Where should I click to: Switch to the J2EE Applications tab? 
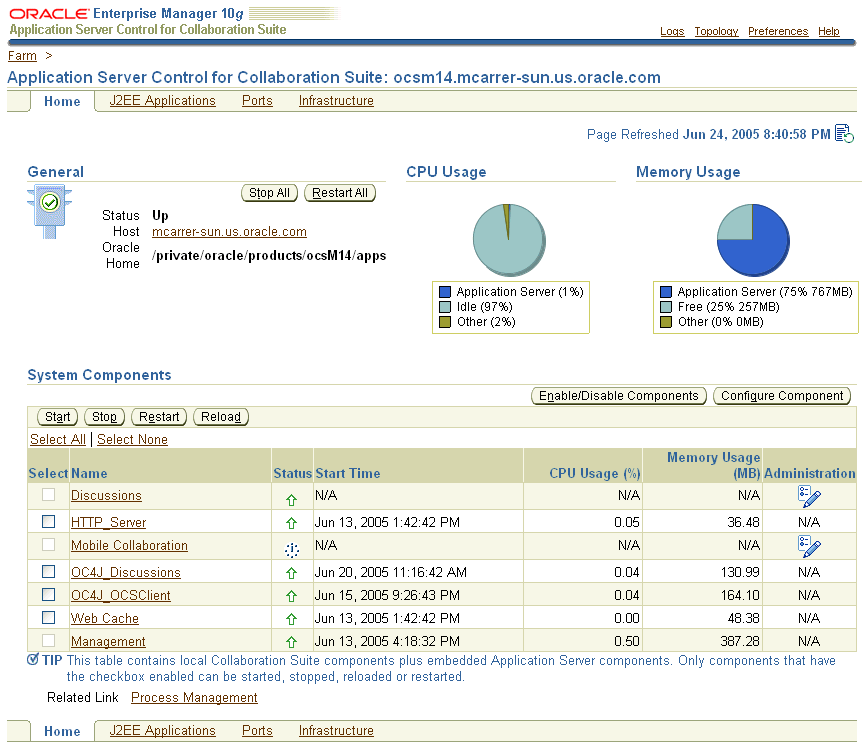162,101
